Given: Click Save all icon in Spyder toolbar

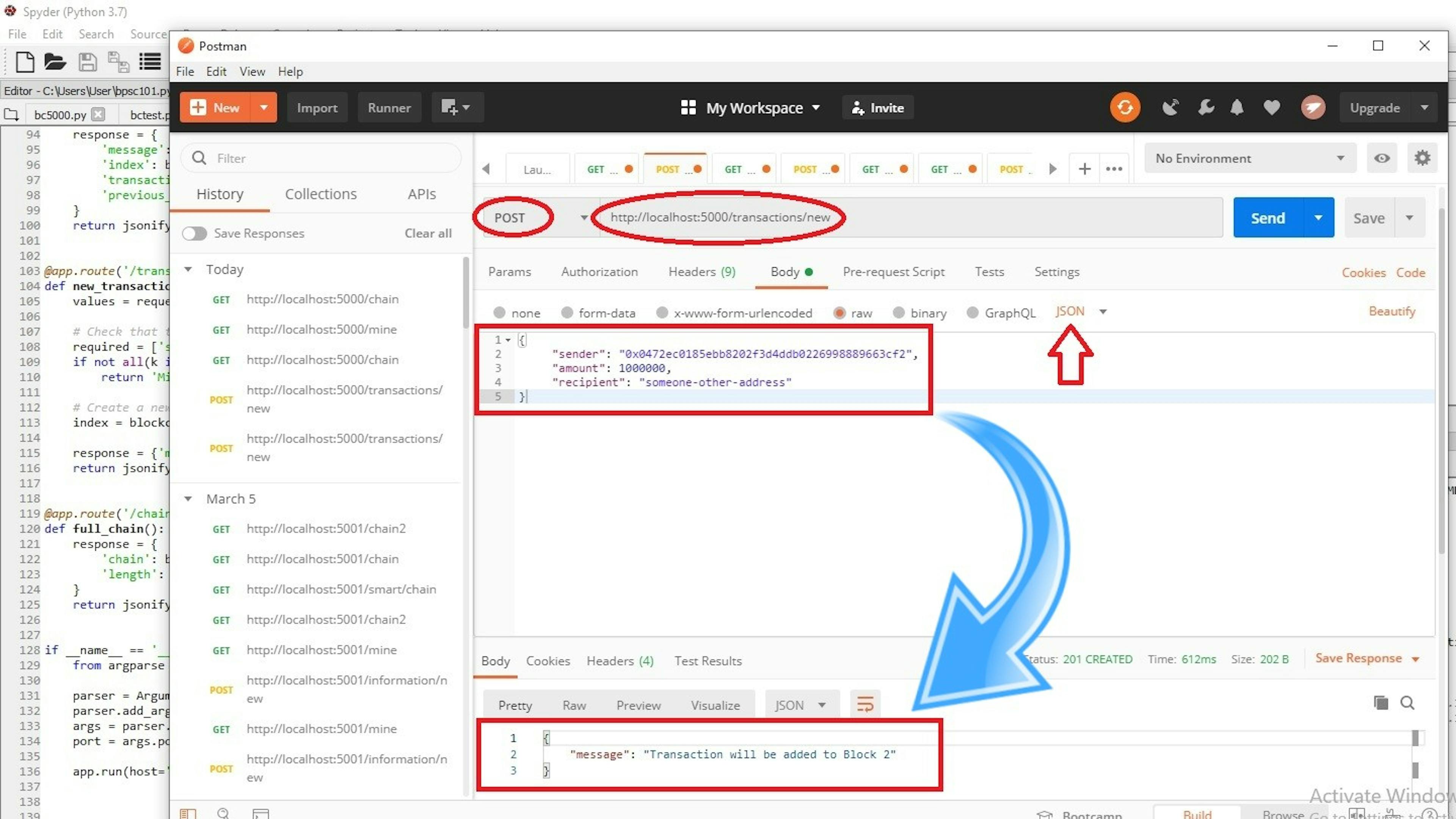Looking at the screenshot, I should pos(118,62).
